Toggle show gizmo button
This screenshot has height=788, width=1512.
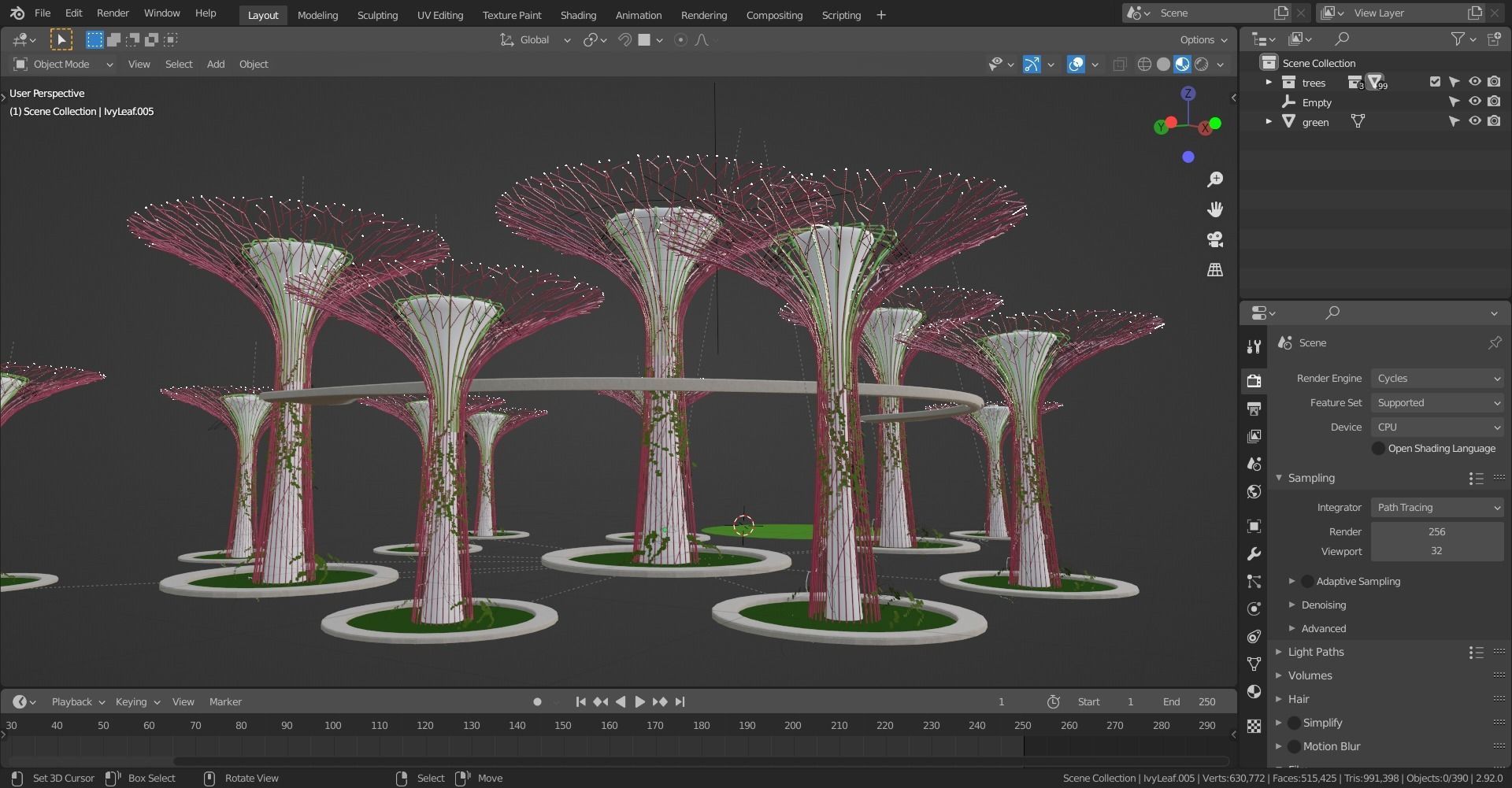coord(1032,65)
